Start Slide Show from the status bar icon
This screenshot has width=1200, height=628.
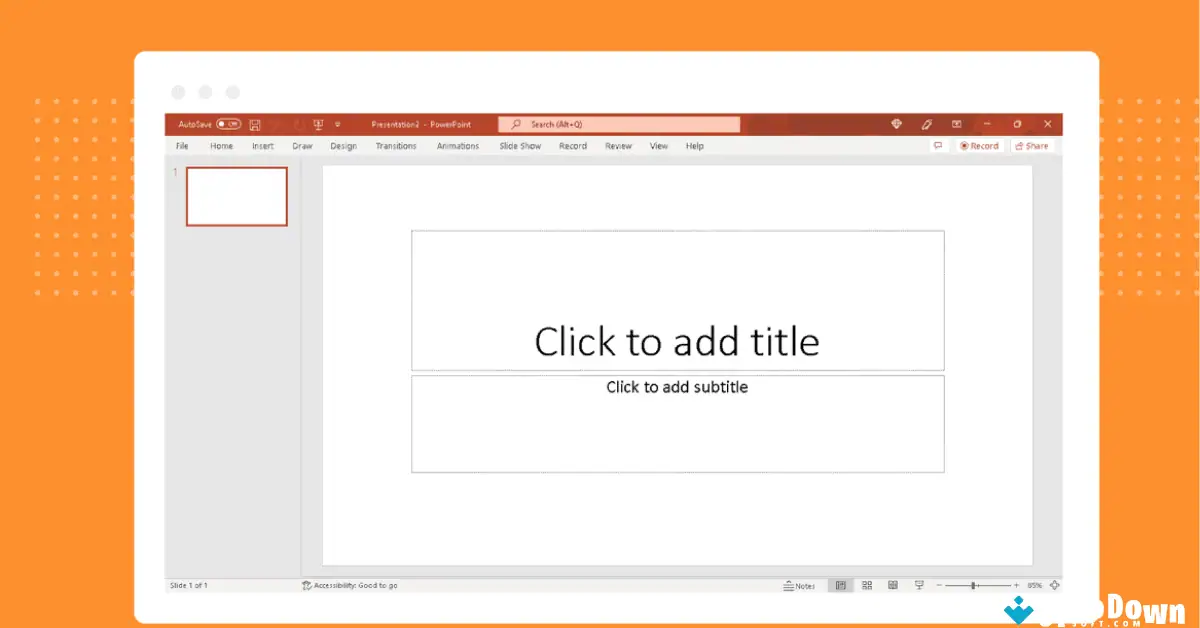coord(917,585)
